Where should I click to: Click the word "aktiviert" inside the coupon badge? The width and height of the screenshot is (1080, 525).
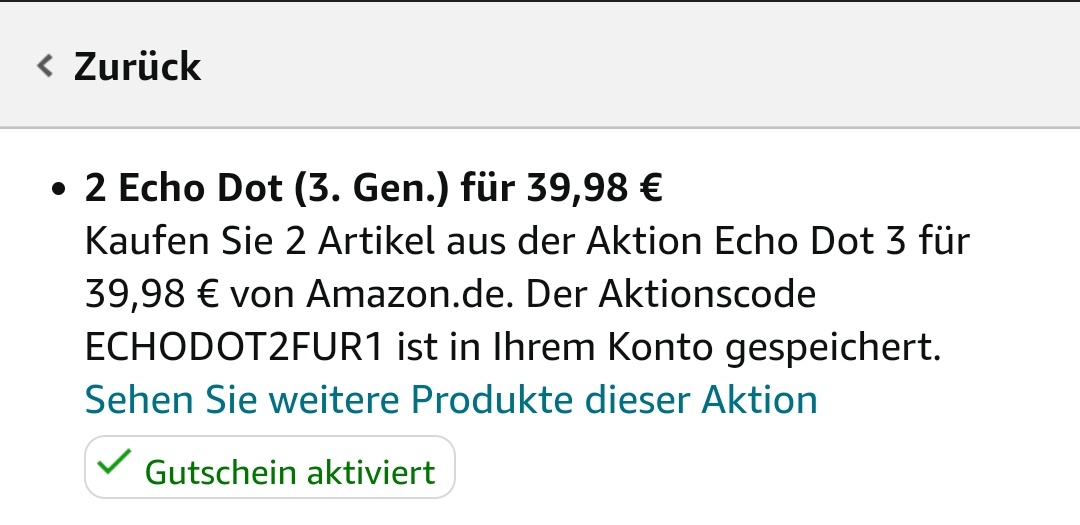point(373,471)
